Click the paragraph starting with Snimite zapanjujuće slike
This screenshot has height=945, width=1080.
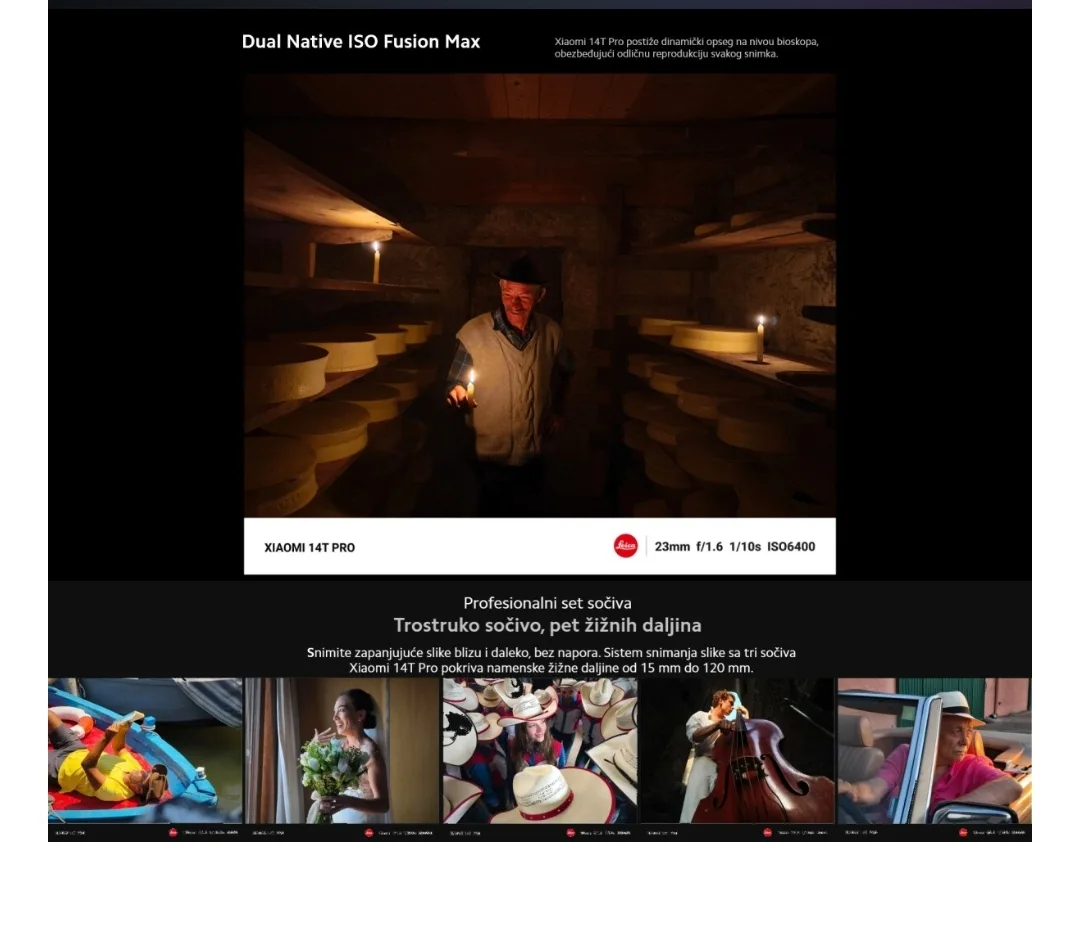(551, 660)
